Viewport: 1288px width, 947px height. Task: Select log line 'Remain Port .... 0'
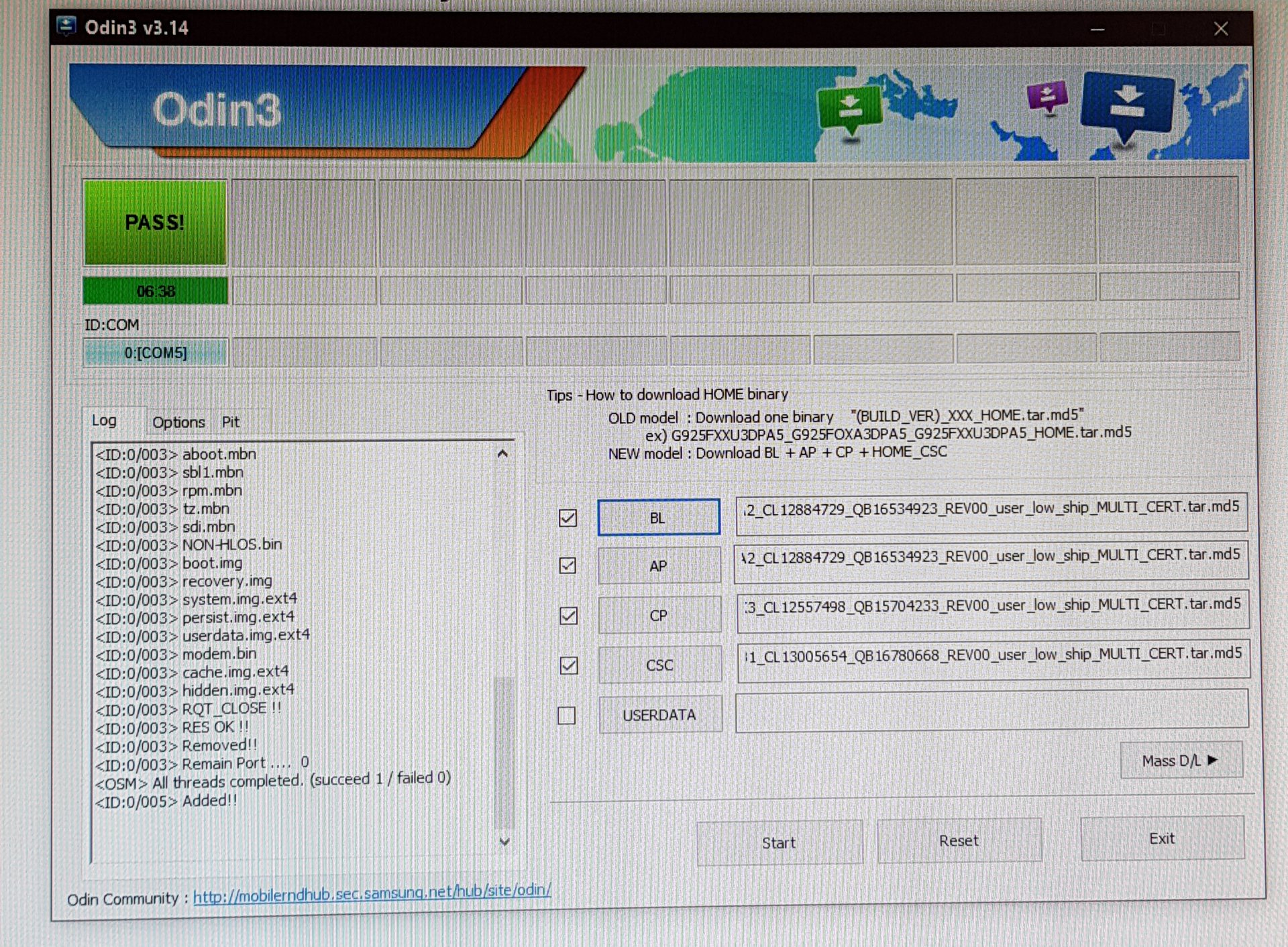[202, 763]
